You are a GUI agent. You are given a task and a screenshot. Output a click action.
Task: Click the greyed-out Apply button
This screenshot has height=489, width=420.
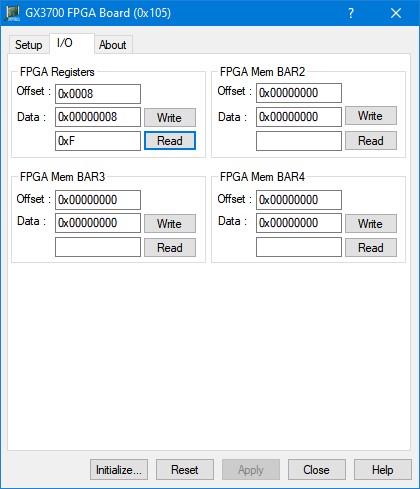[x=251, y=470]
